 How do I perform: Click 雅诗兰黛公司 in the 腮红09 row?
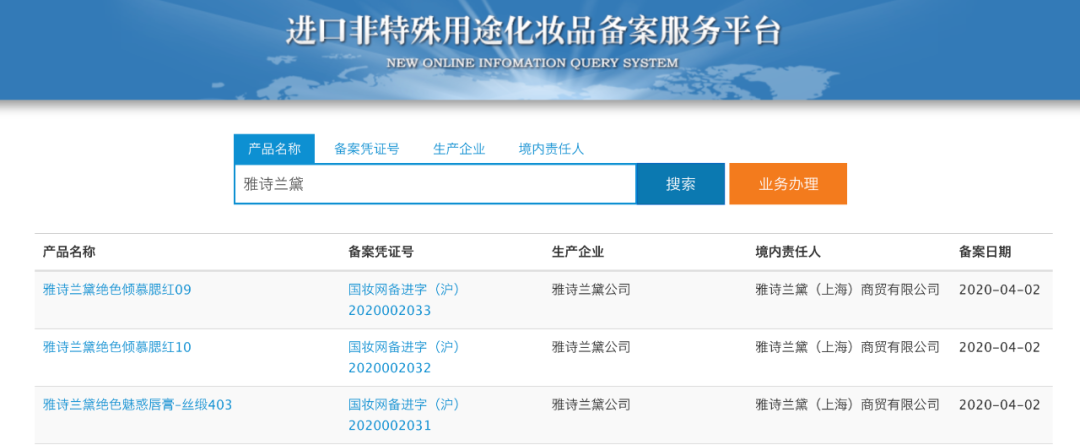coord(591,290)
